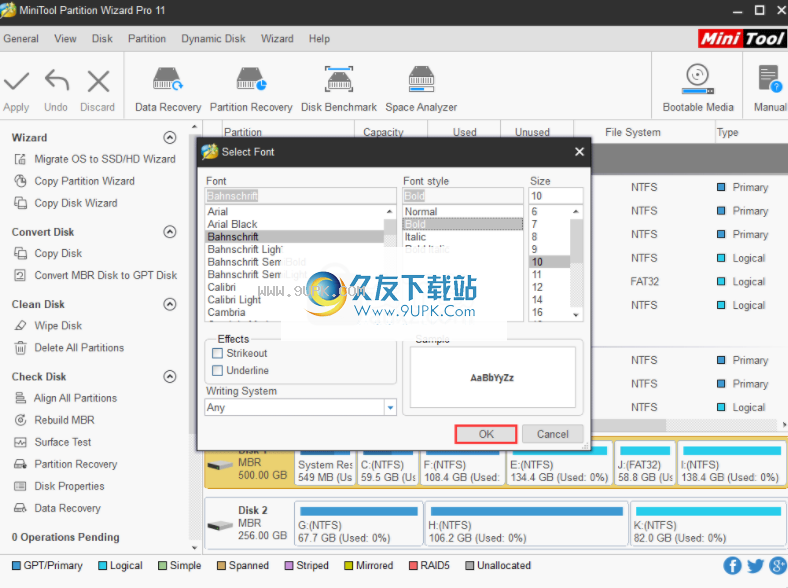788x588 pixels.
Task: Click the Font style input field
Action: (x=463, y=196)
